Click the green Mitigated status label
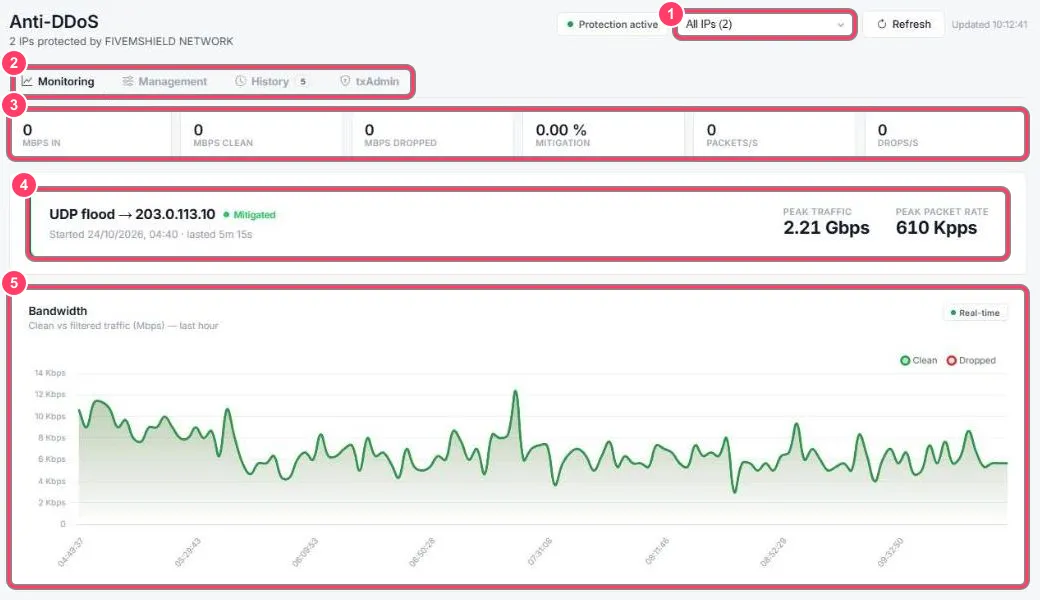Image resolution: width=1040 pixels, height=600 pixels. 249,215
